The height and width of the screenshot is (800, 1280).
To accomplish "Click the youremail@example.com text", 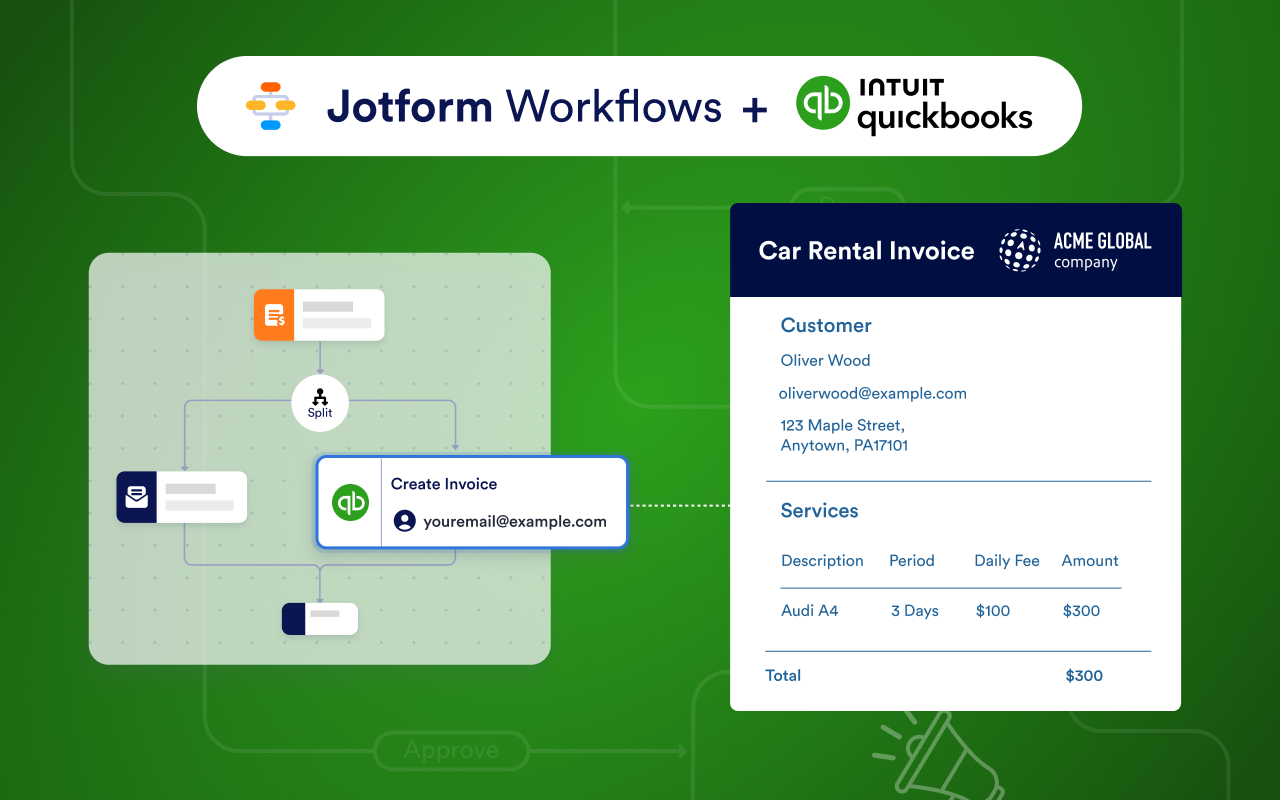I will click(514, 521).
